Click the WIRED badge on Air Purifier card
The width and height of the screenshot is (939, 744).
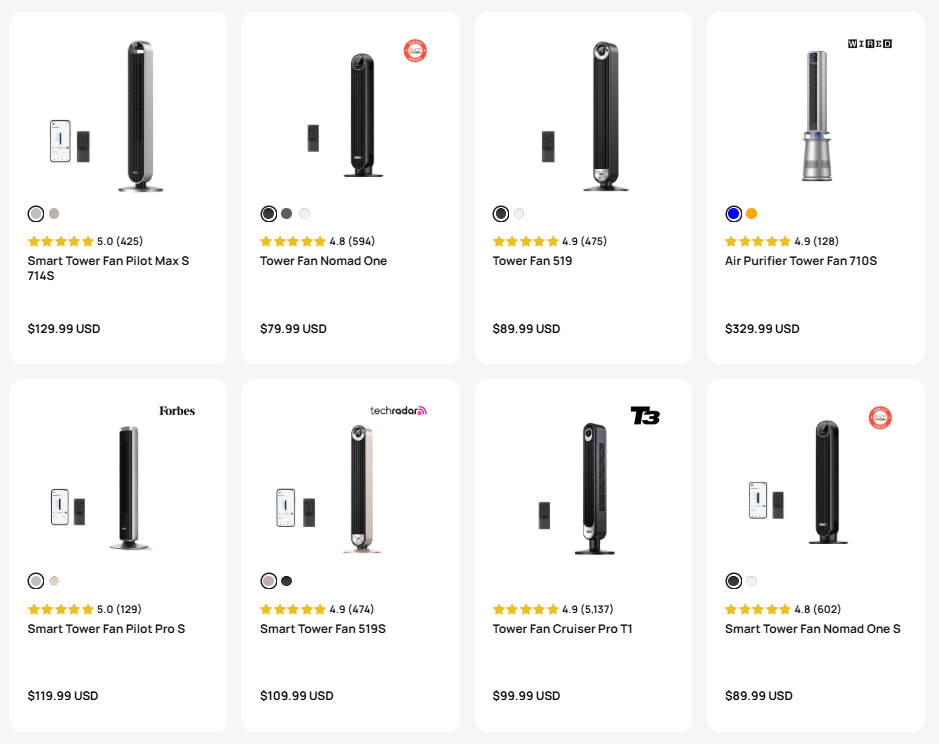point(870,44)
